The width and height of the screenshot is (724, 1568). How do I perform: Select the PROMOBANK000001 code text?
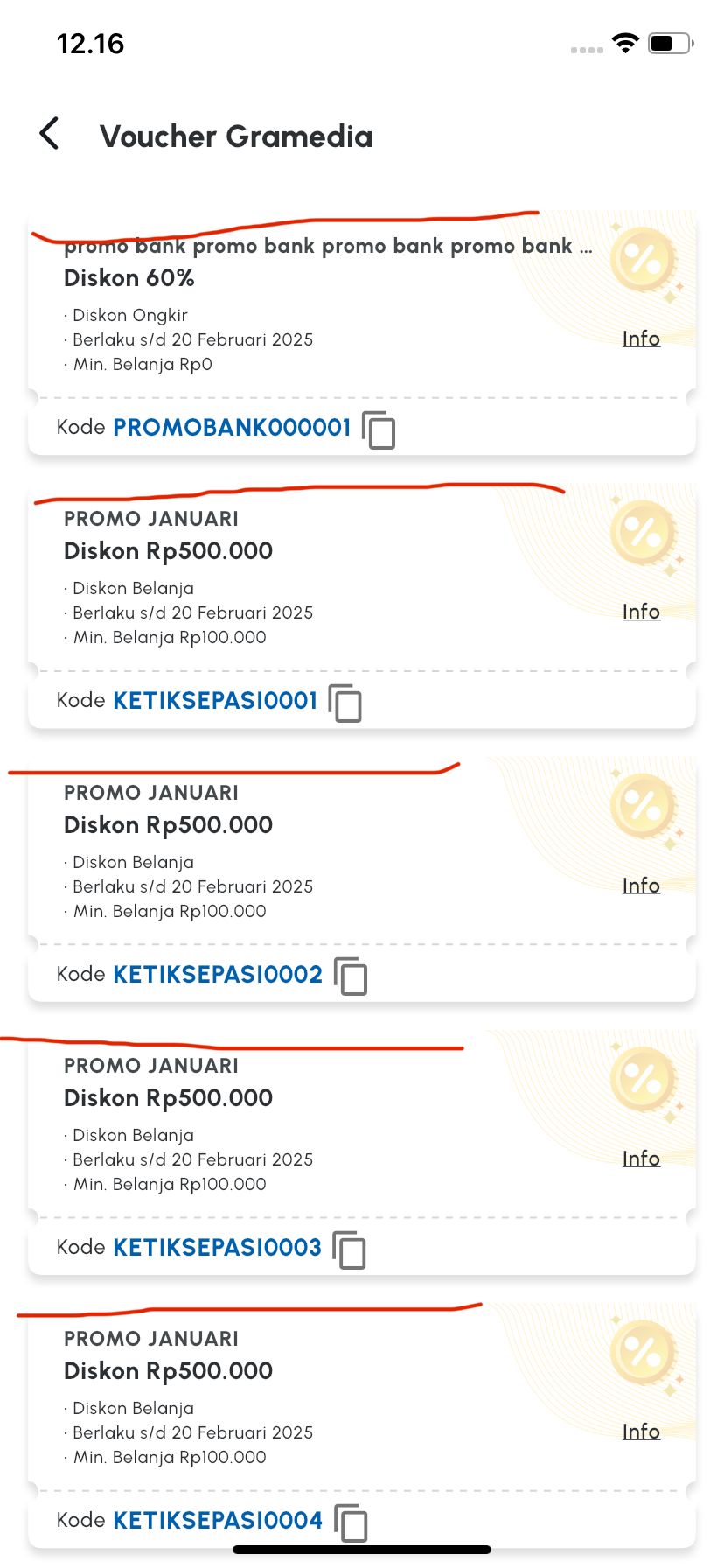(x=232, y=427)
